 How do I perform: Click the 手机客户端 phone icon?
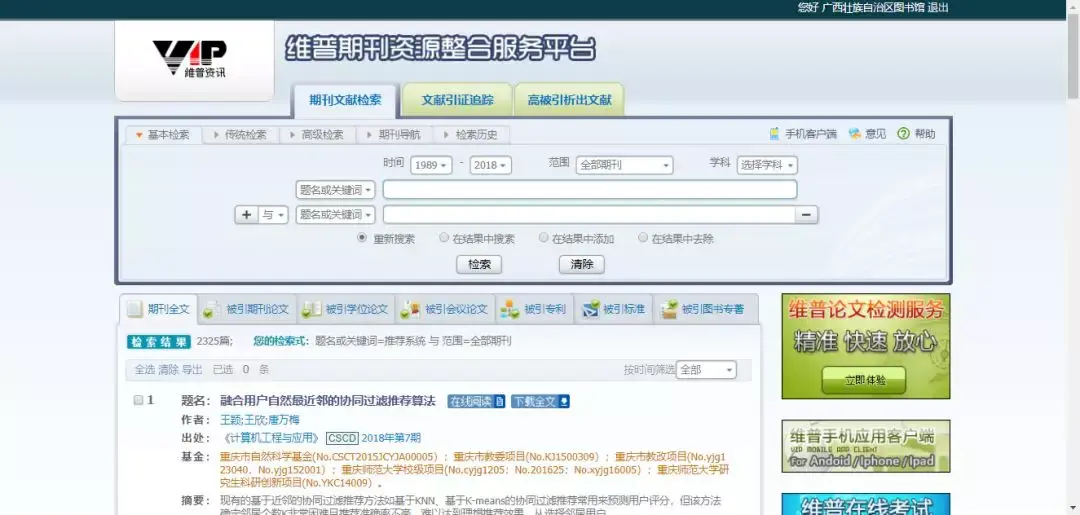tap(775, 134)
